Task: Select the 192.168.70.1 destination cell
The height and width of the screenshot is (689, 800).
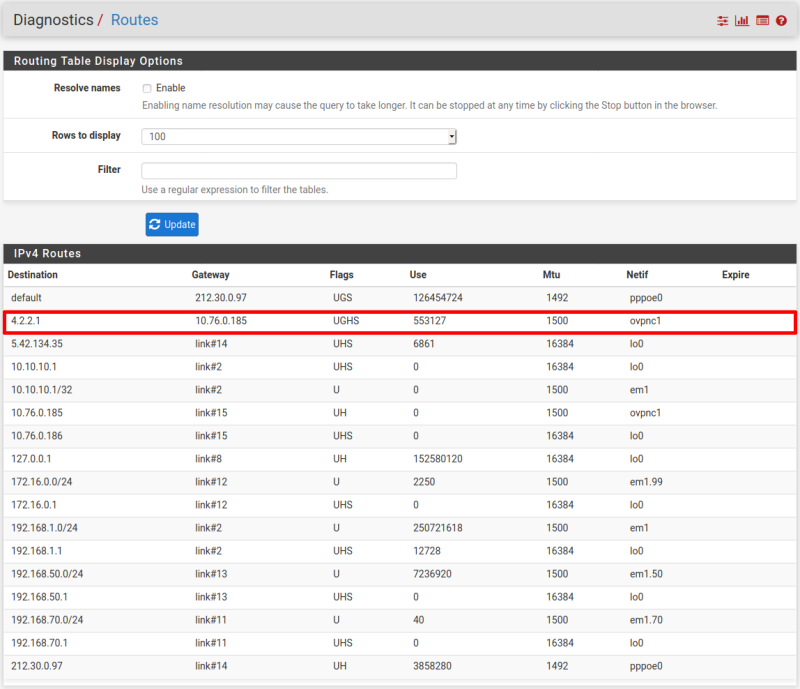Action: click(39, 642)
